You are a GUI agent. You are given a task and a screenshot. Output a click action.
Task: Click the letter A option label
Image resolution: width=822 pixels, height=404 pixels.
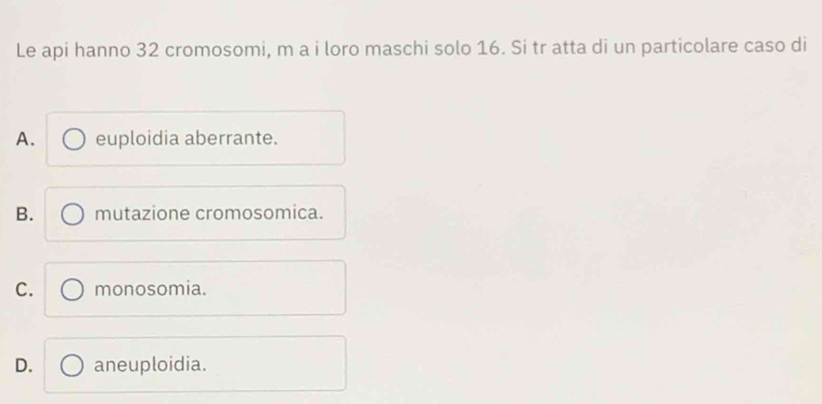point(24,139)
